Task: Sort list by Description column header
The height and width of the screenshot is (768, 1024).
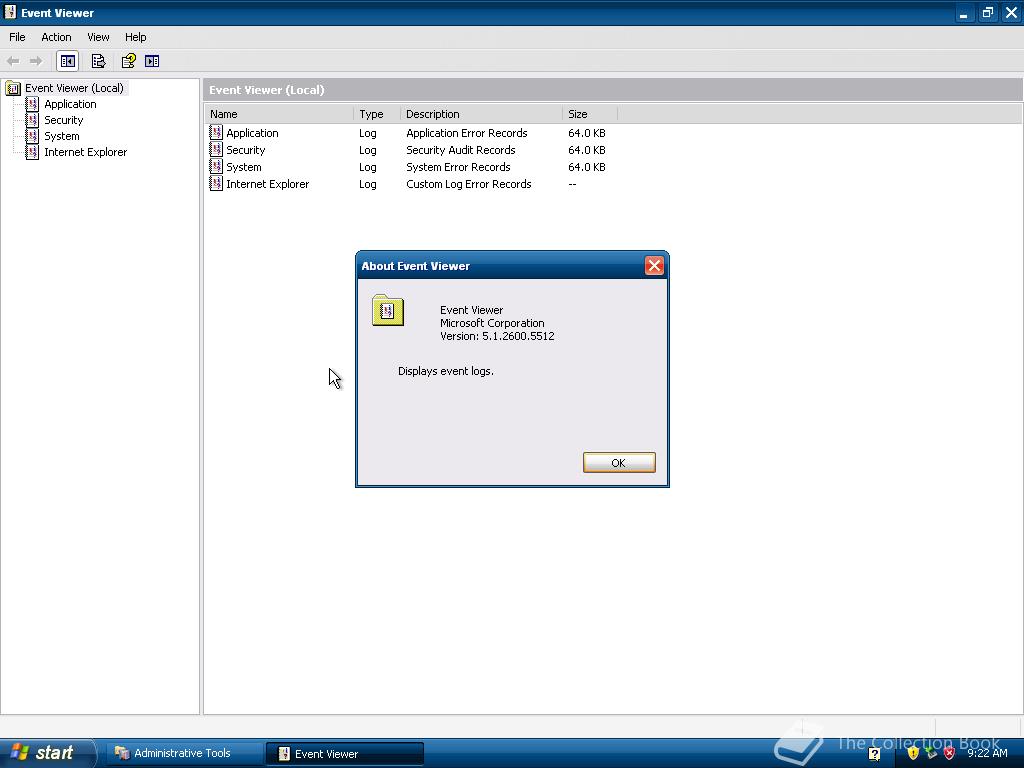Action: (481, 114)
